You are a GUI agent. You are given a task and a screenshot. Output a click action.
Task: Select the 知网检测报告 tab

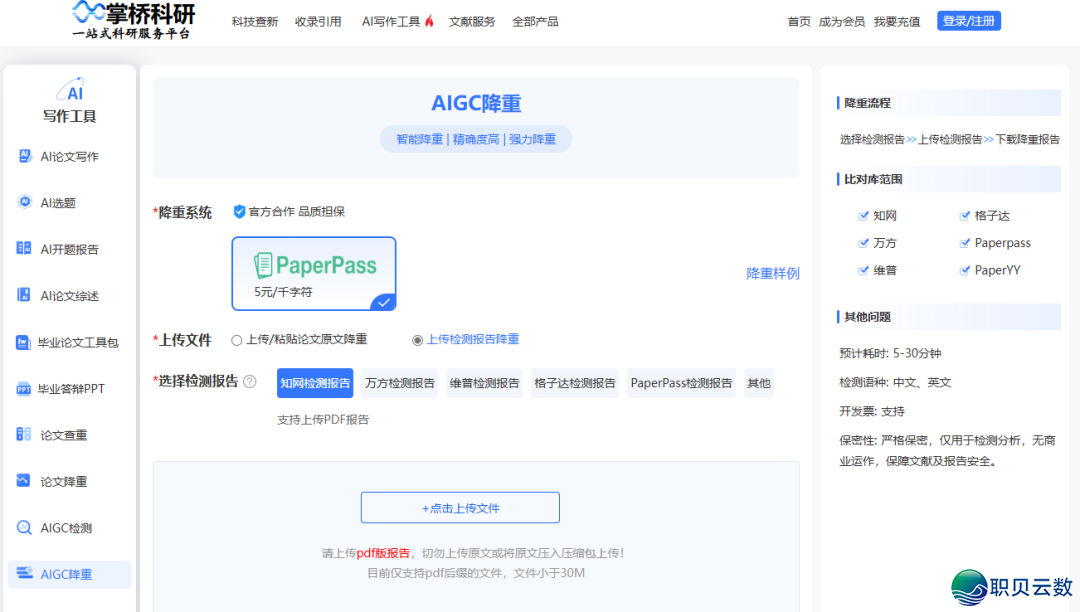(x=315, y=383)
